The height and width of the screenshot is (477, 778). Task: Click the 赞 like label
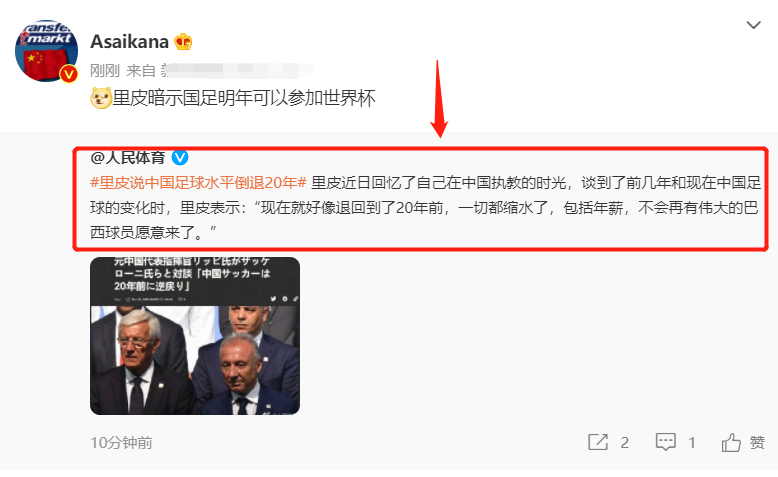tap(757, 442)
